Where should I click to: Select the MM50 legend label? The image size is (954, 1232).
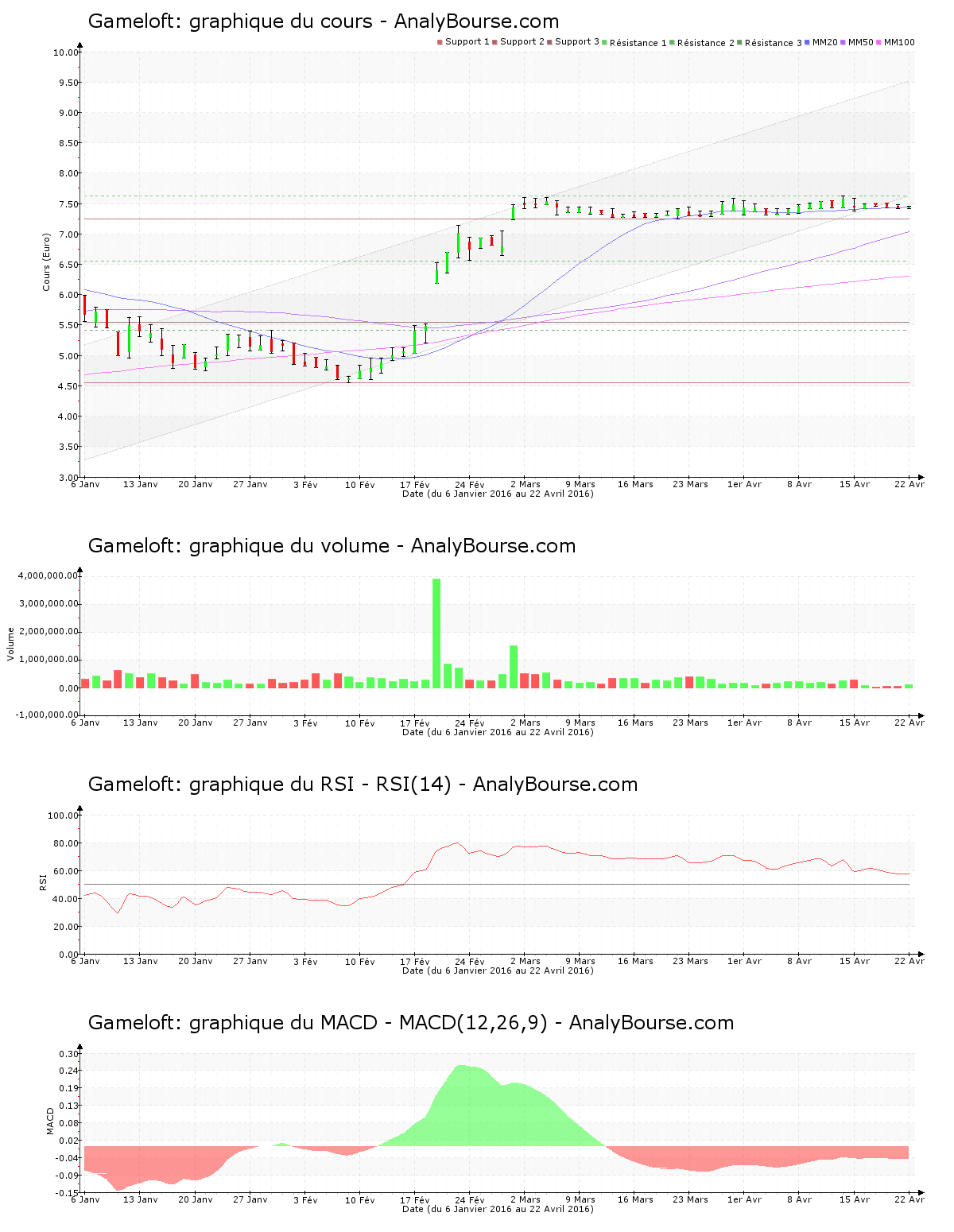click(861, 42)
